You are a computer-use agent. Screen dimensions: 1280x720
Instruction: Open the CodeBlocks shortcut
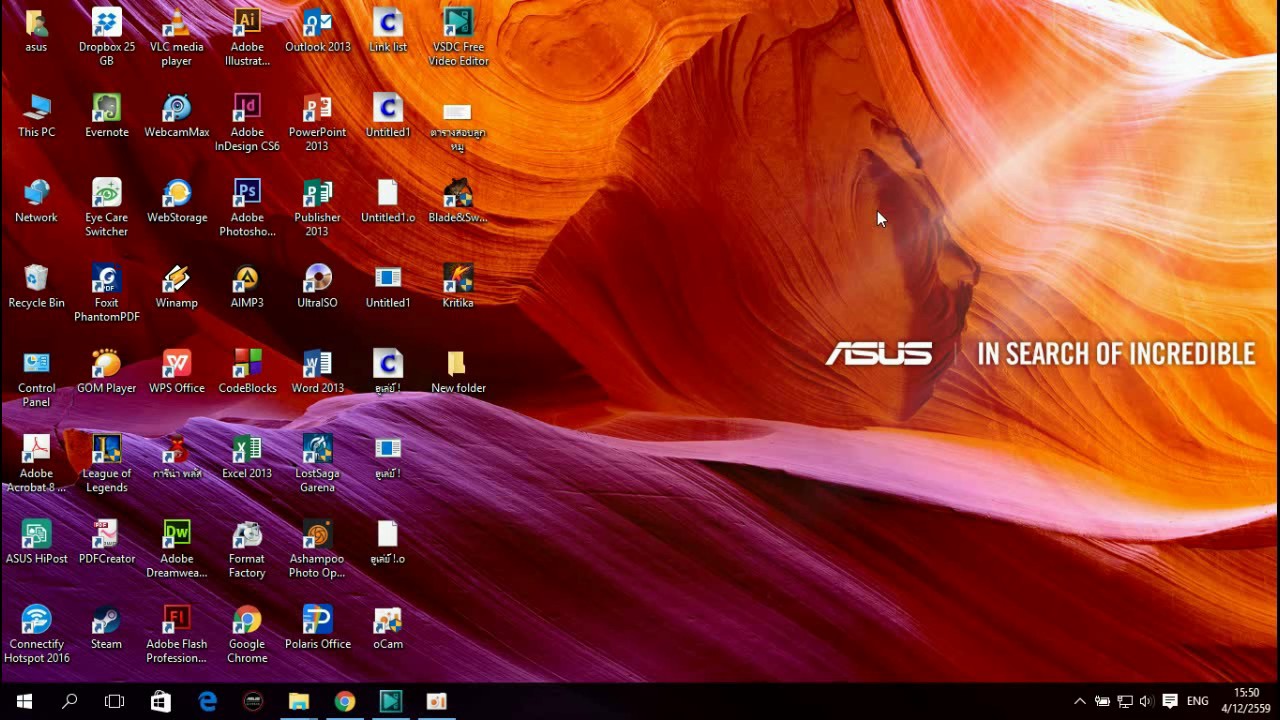[247, 371]
